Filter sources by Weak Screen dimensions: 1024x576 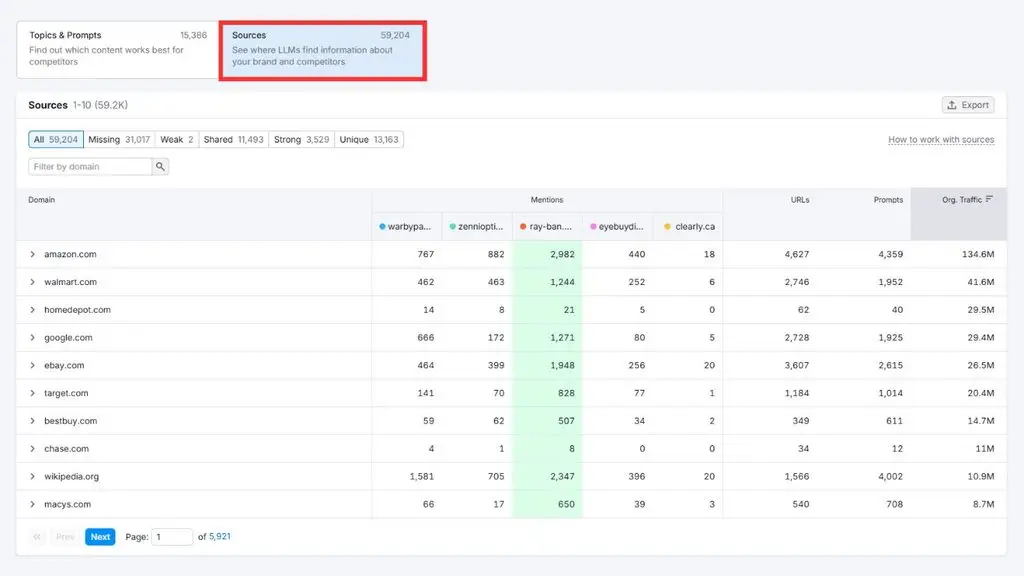pyautogui.click(x=177, y=140)
